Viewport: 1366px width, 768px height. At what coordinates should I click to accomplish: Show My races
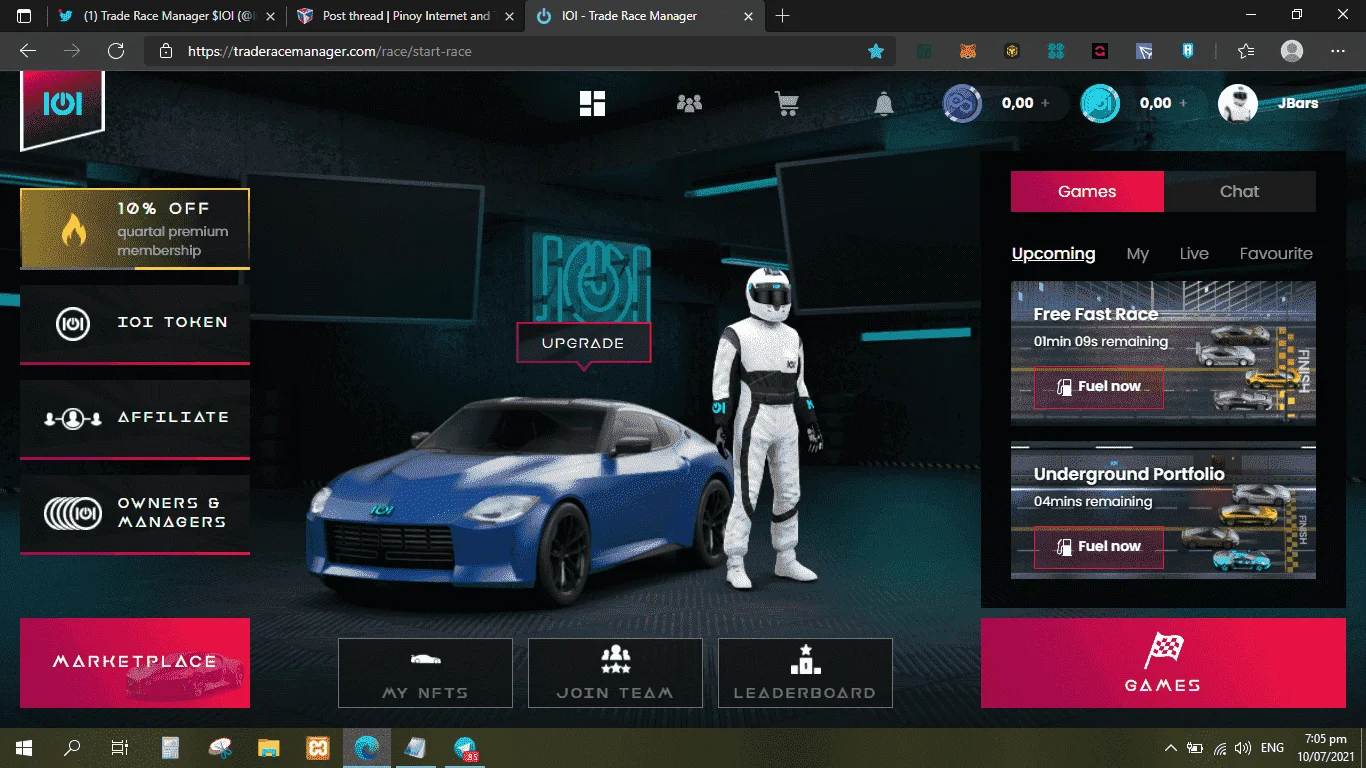tap(1138, 254)
